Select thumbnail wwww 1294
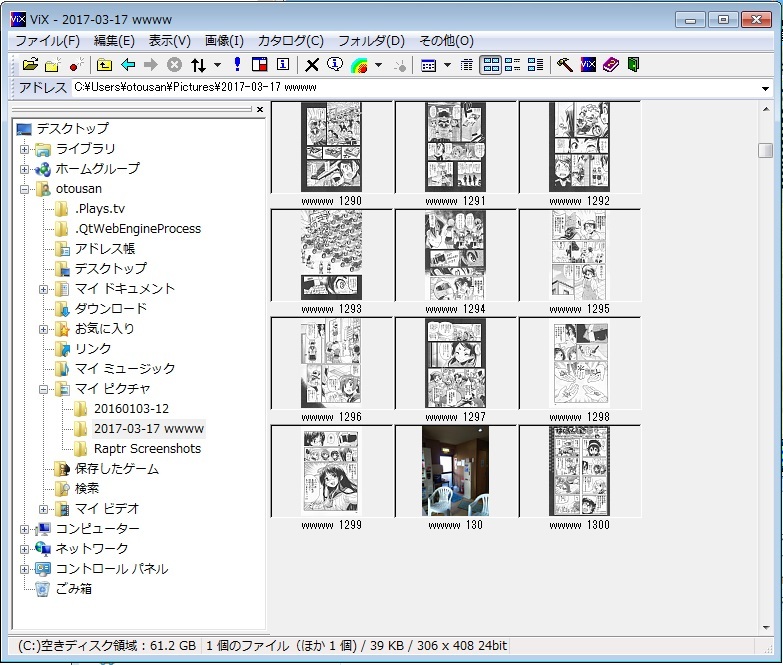 tap(455, 255)
